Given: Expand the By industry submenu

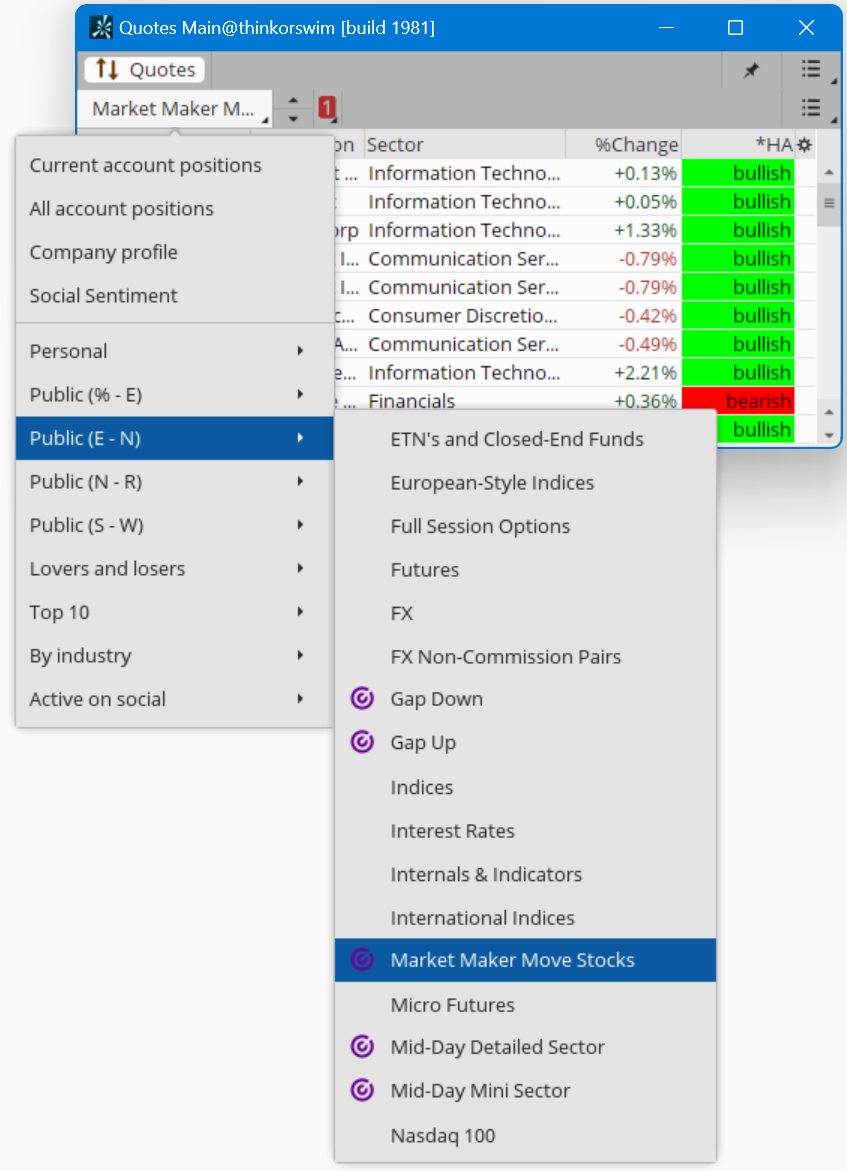Looking at the screenshot, I should (x=174, y=656).
